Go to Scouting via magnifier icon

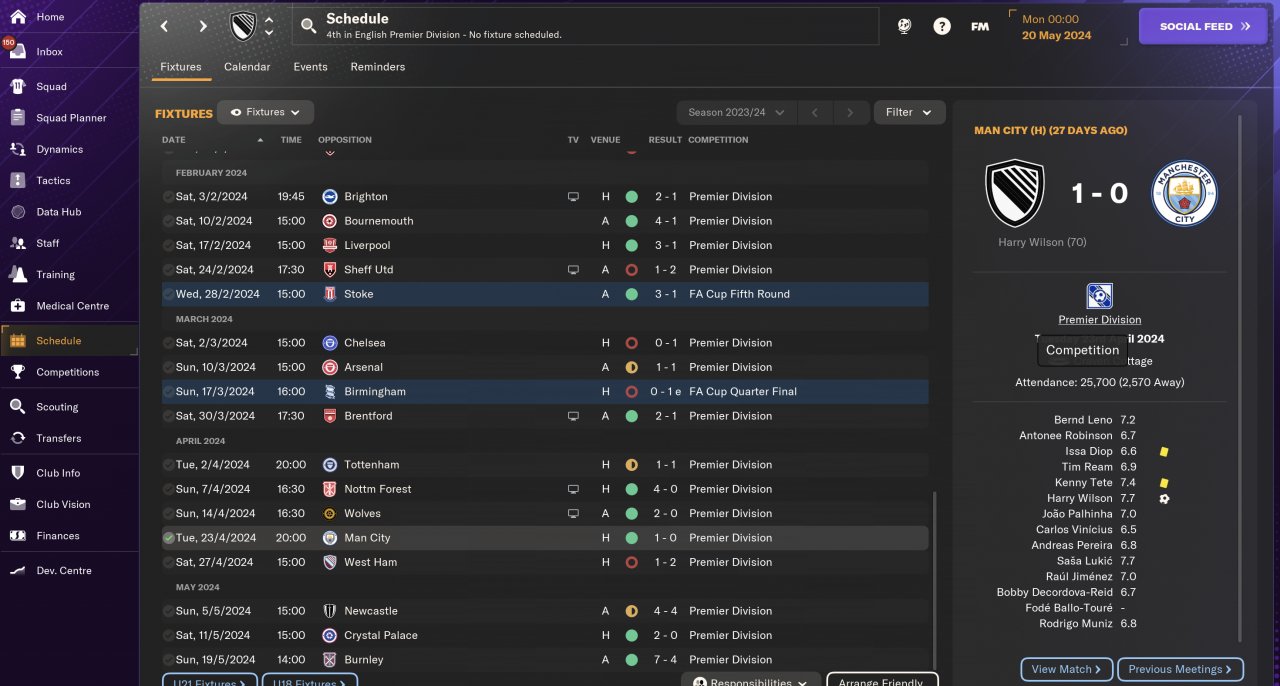18,407
